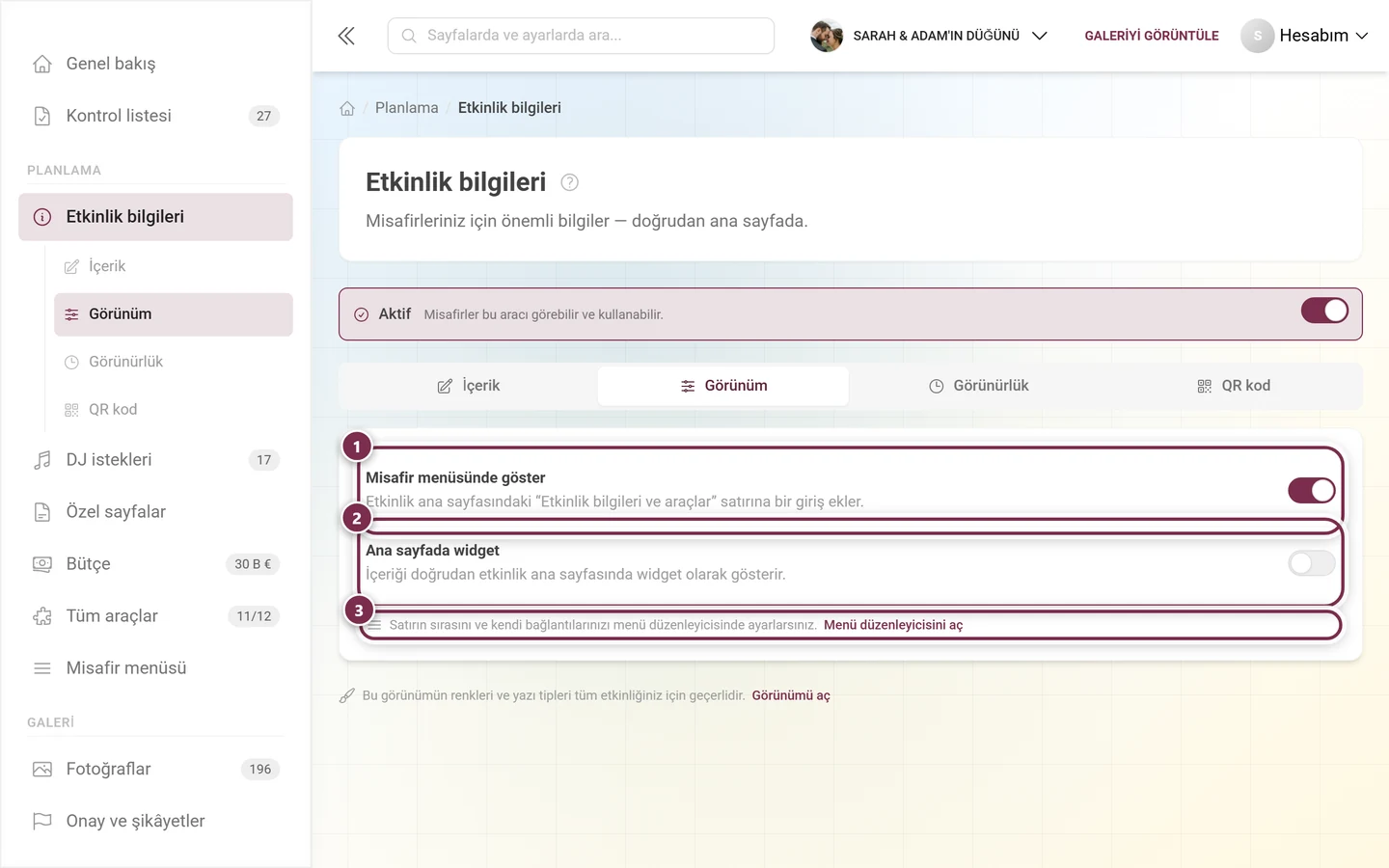The height and width of the screenshot is (868, 1389).
Task: Switch to the İçerik tab
Action: pos(469,386)
